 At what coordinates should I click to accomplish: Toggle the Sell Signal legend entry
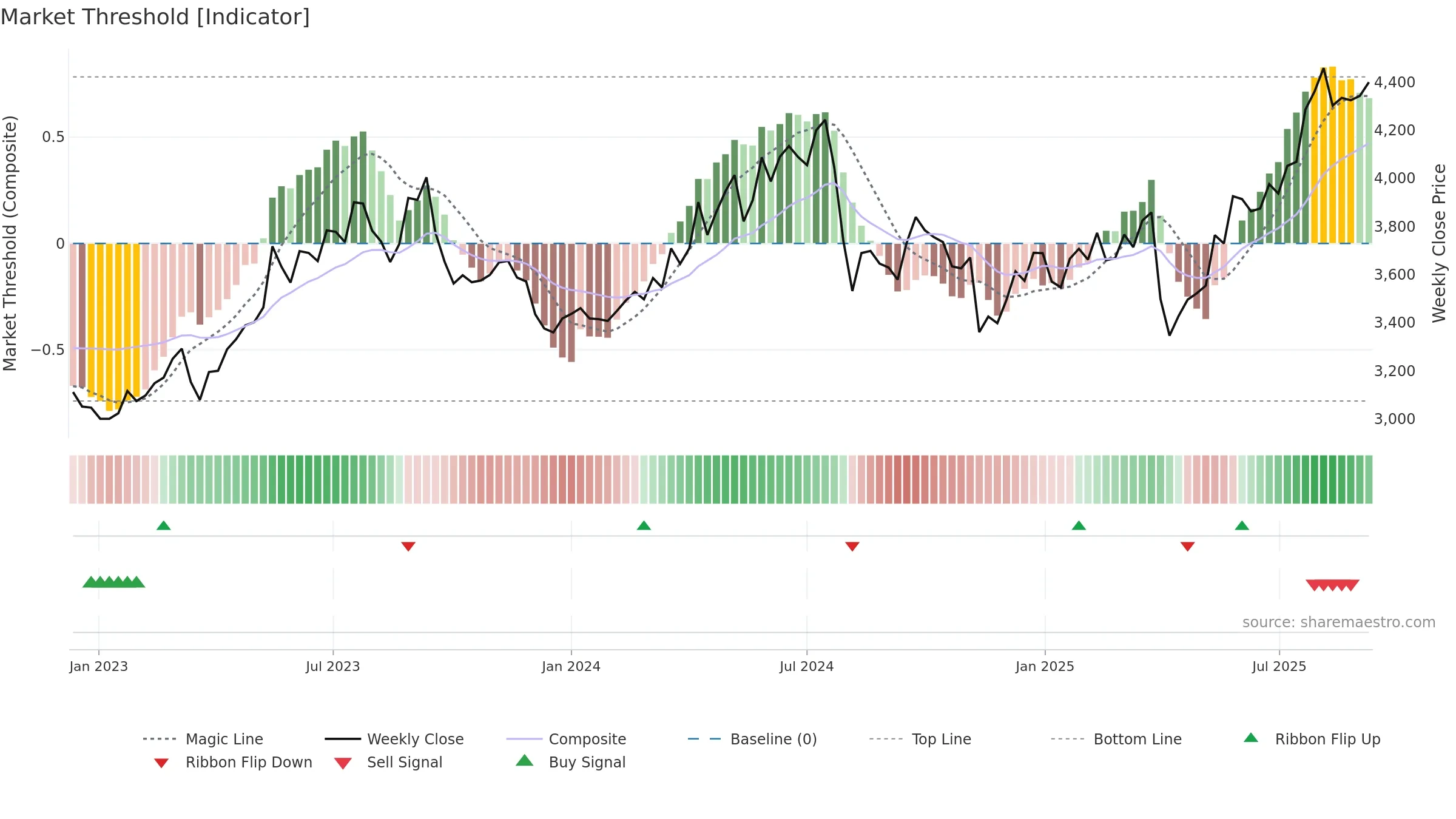388,763
